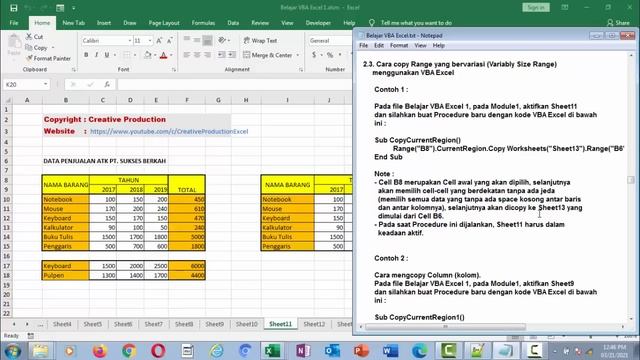
Task: Open Google Chrome from the taskbar
Action: pyautogui.click(x=129, y=351)
